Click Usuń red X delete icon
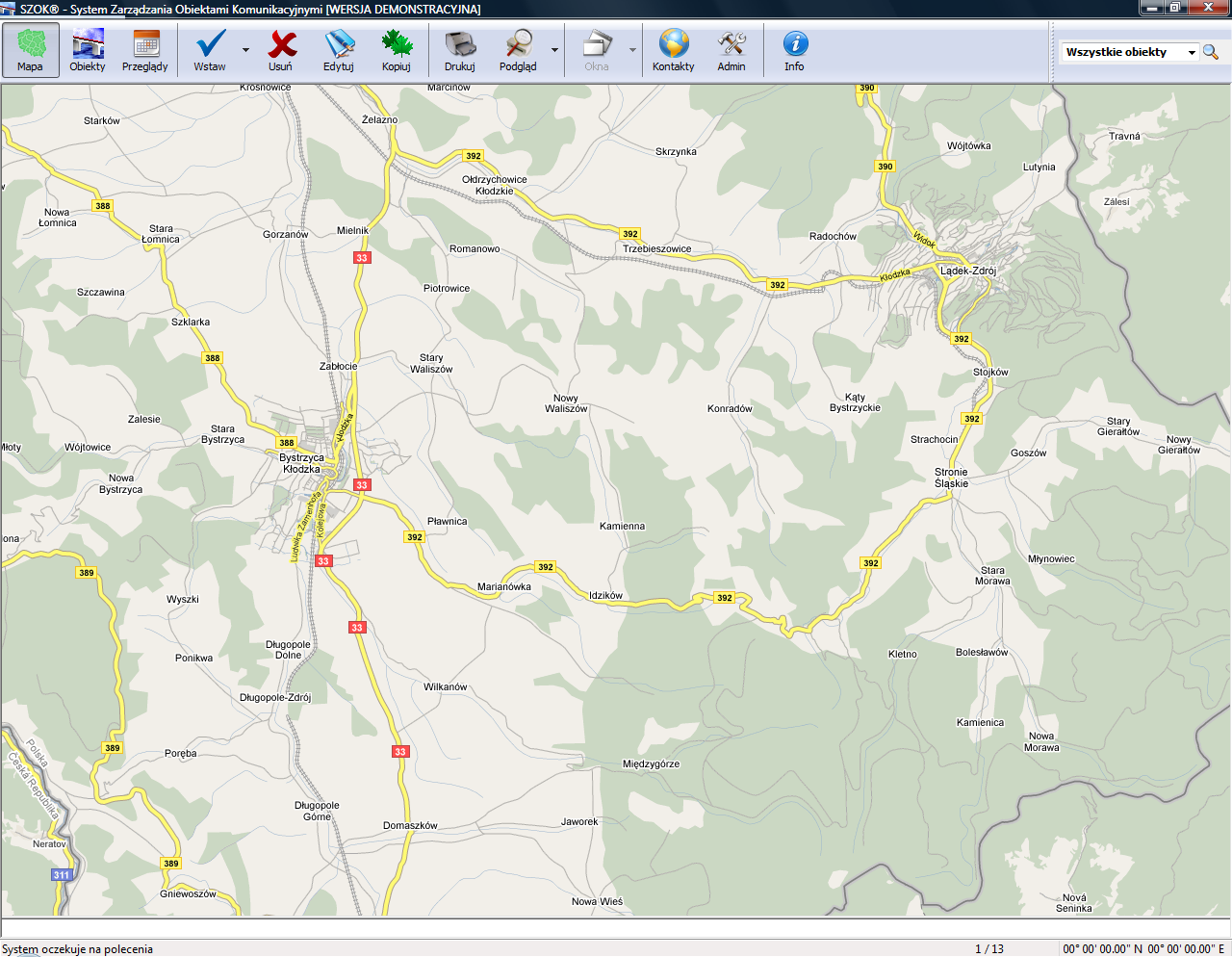Screen dimensions: 1232x957 pos(281,50)
